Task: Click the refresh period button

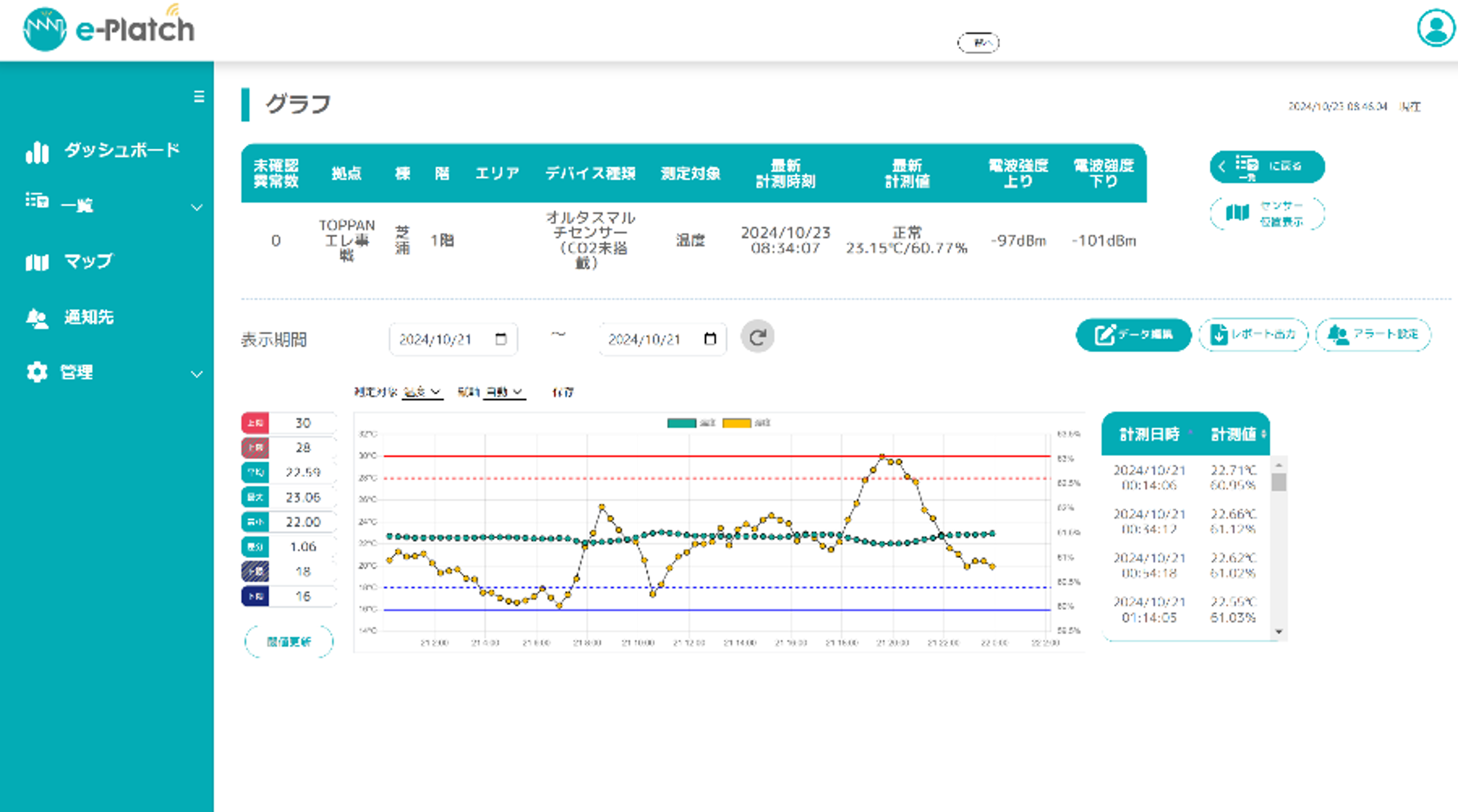Action: click(x=757, y=337)
